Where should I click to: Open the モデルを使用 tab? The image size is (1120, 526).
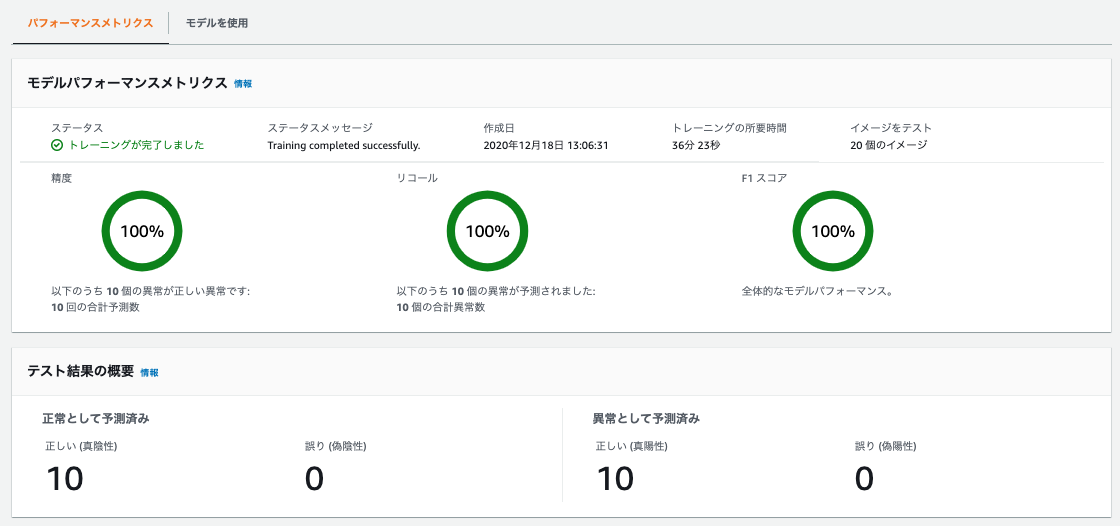tap(216, 23)
